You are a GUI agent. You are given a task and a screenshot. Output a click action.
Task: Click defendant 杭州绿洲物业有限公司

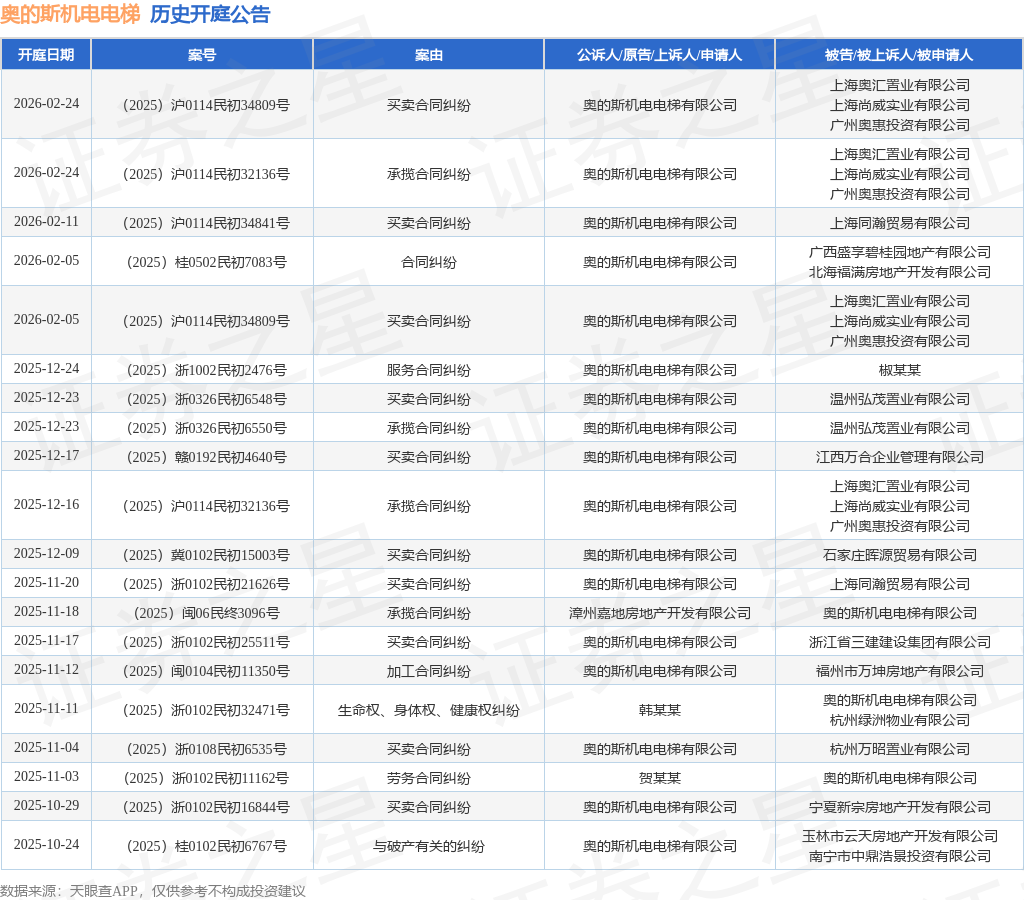pyautogui.click(x=899, y=720)
